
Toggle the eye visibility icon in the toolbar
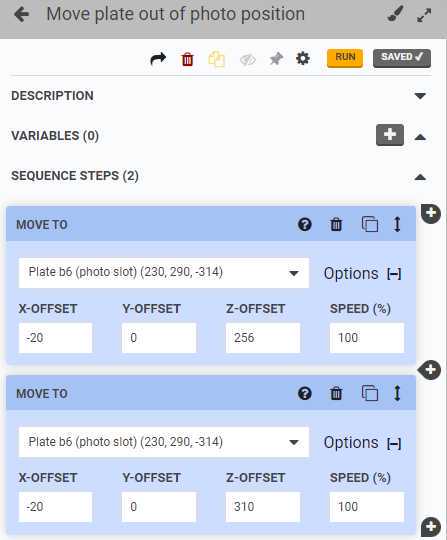pyautogui.click(x=248, y=60)
